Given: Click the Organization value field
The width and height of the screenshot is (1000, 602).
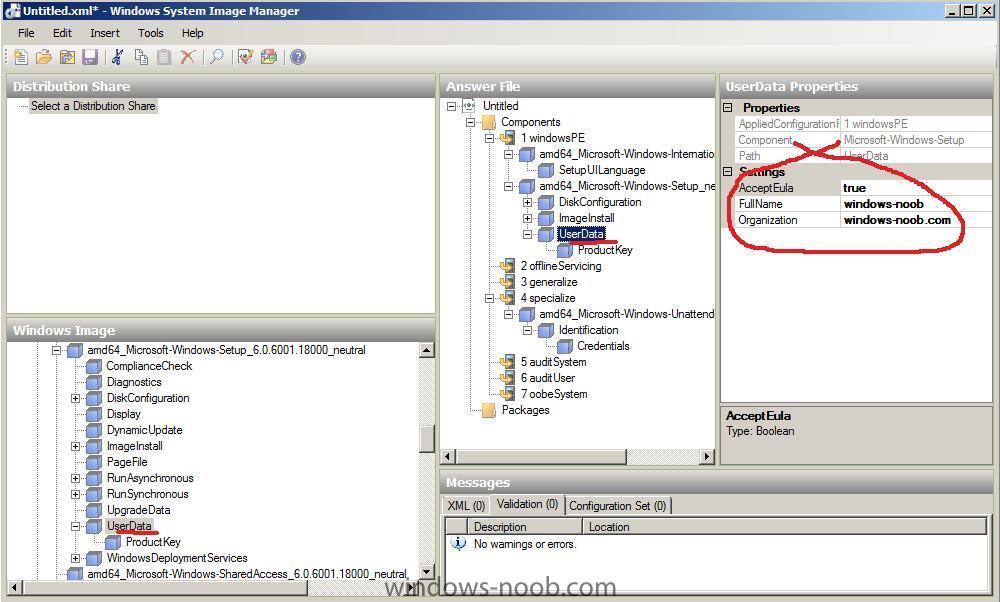Looking at the screenshot, I should coord(917,220).
